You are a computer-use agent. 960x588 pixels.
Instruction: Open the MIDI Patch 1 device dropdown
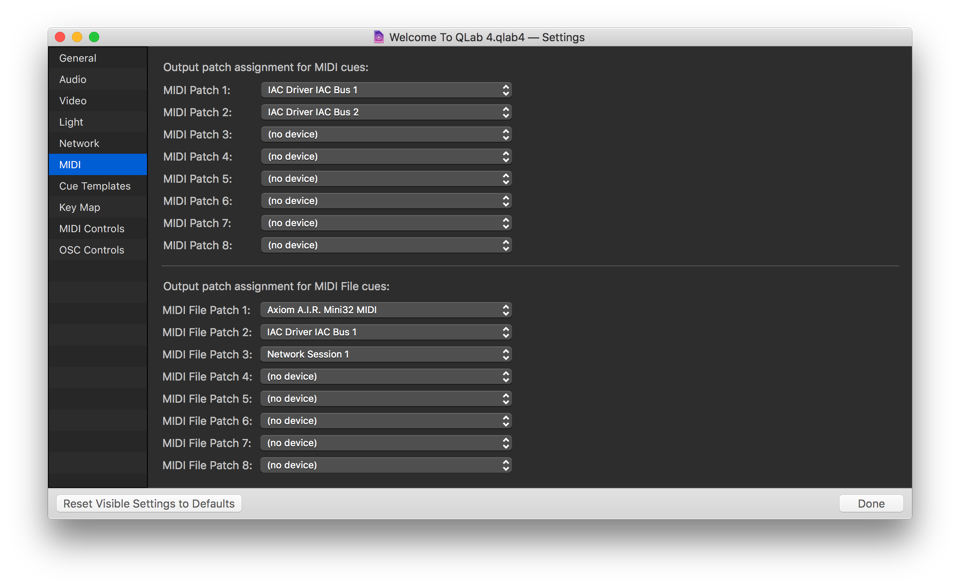click(x=386, y=90)
